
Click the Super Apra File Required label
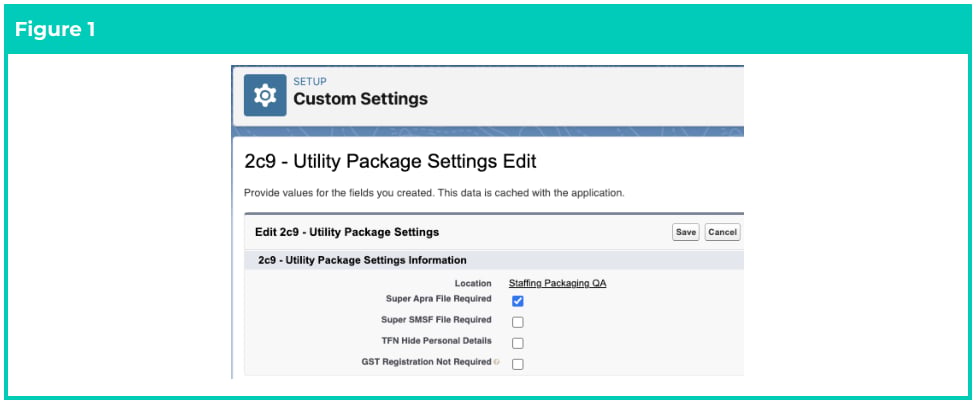tap(439, 299)
